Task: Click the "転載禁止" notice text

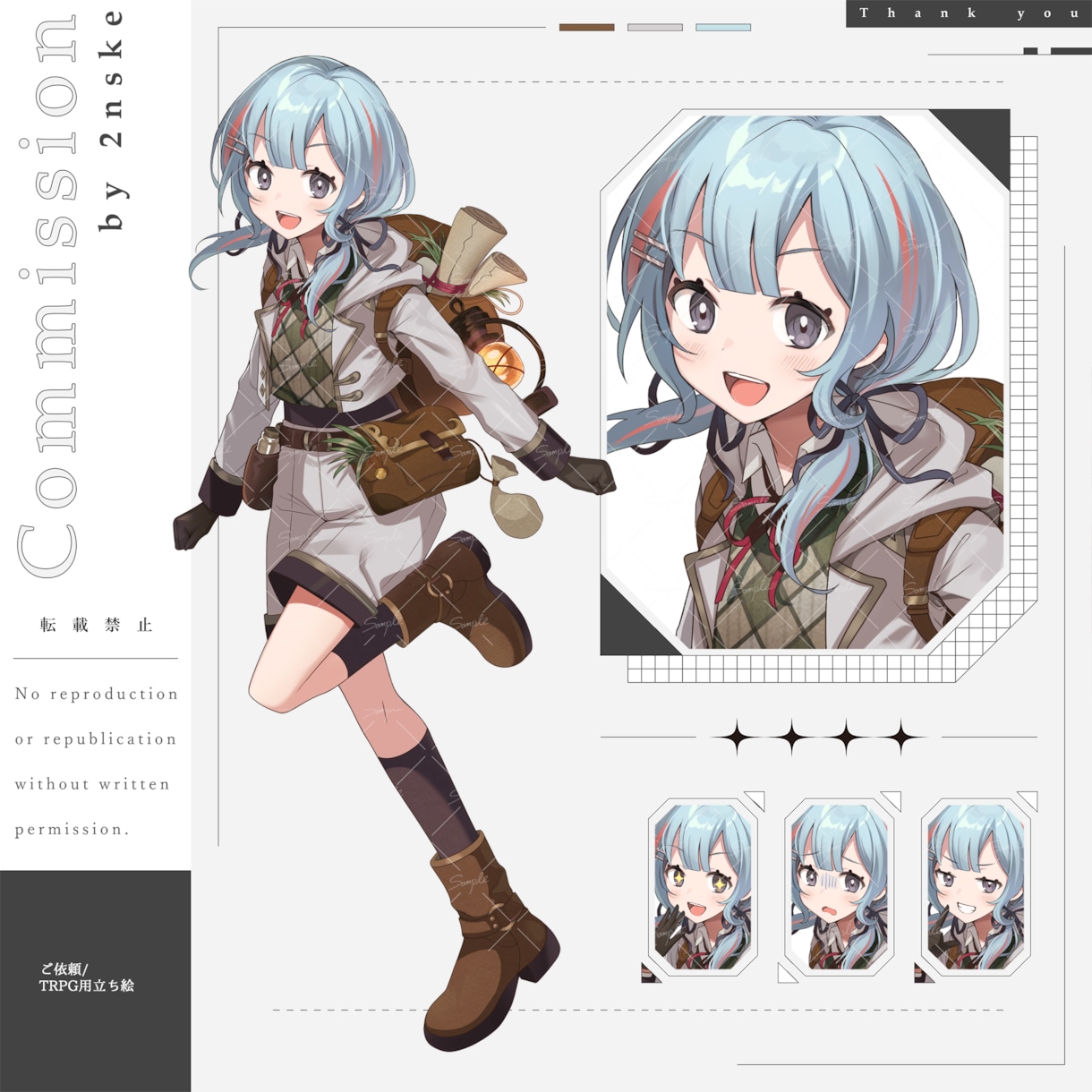Action: [x=96, y=625]
